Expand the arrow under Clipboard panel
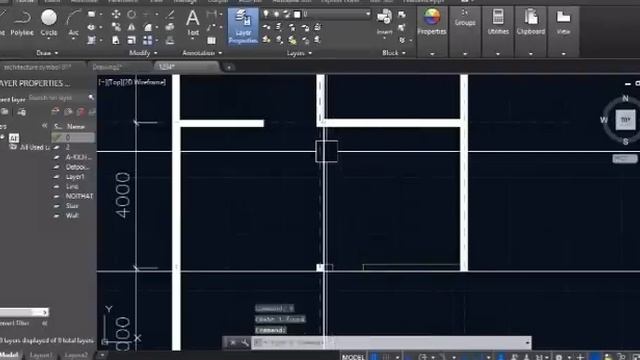 click(x=531, y=53)
